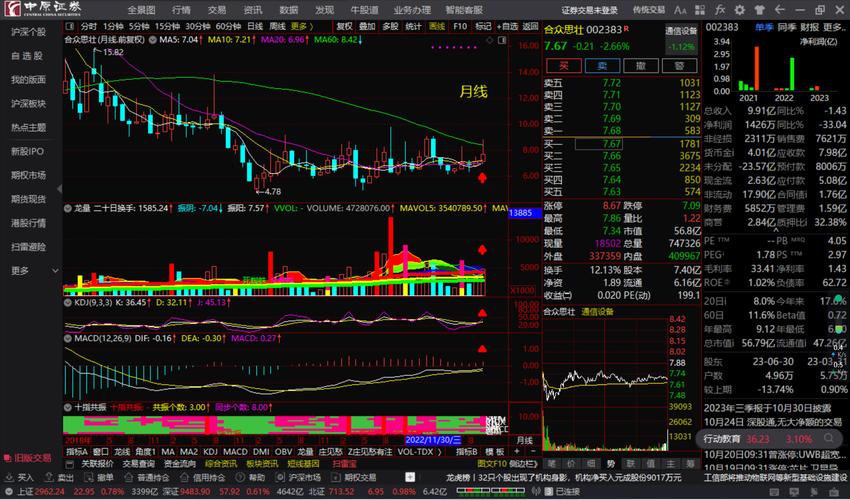The width and height of the screenshot is (850, 500).
Task: Toggle 叠加 overlay on chart toolbar
Action: tap(367, 26)
